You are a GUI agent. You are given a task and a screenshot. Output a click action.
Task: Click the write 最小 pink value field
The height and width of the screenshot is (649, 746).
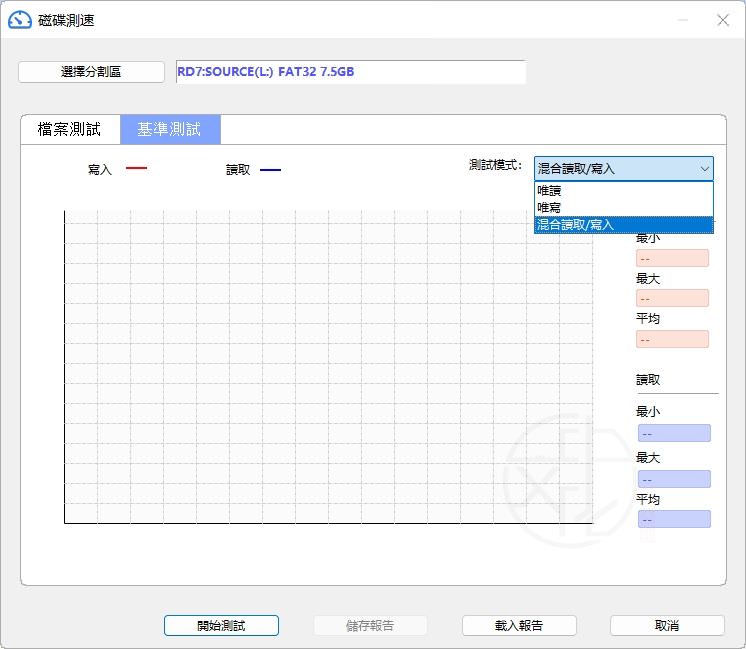coord(672,258)
